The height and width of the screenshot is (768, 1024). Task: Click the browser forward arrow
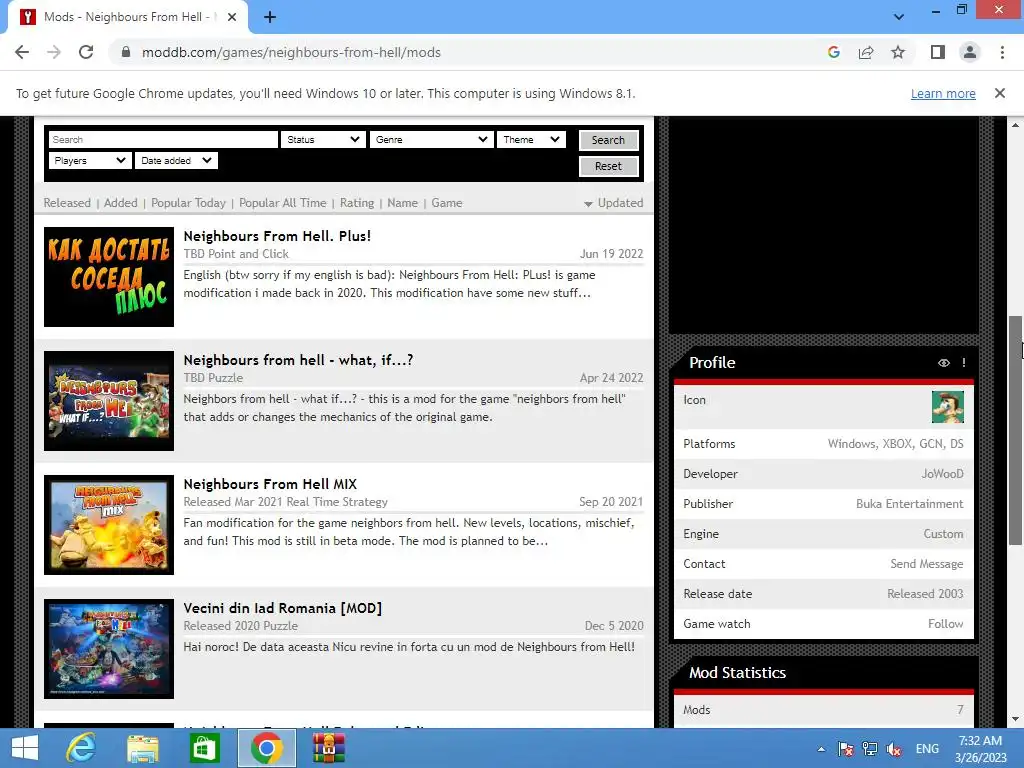tap(54, 52)
